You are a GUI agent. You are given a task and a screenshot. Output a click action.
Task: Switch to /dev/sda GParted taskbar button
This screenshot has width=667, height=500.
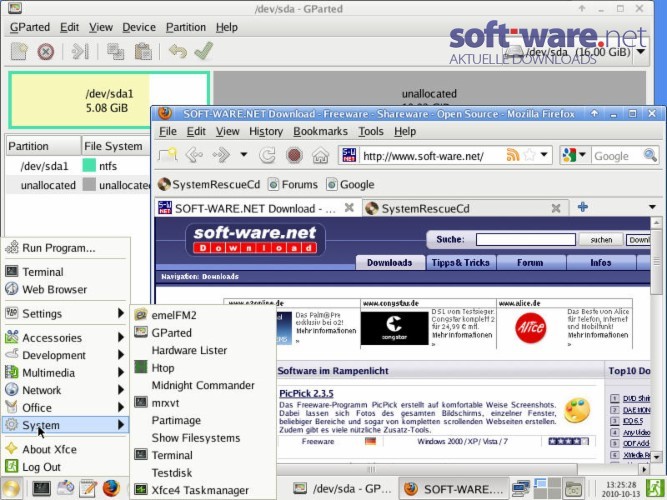[x=342, y=489]
